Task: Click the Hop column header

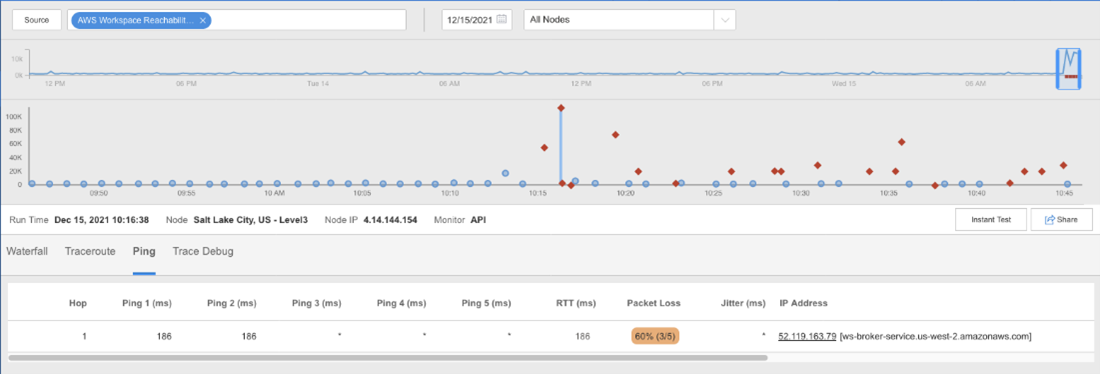Action: pos(78,303)
